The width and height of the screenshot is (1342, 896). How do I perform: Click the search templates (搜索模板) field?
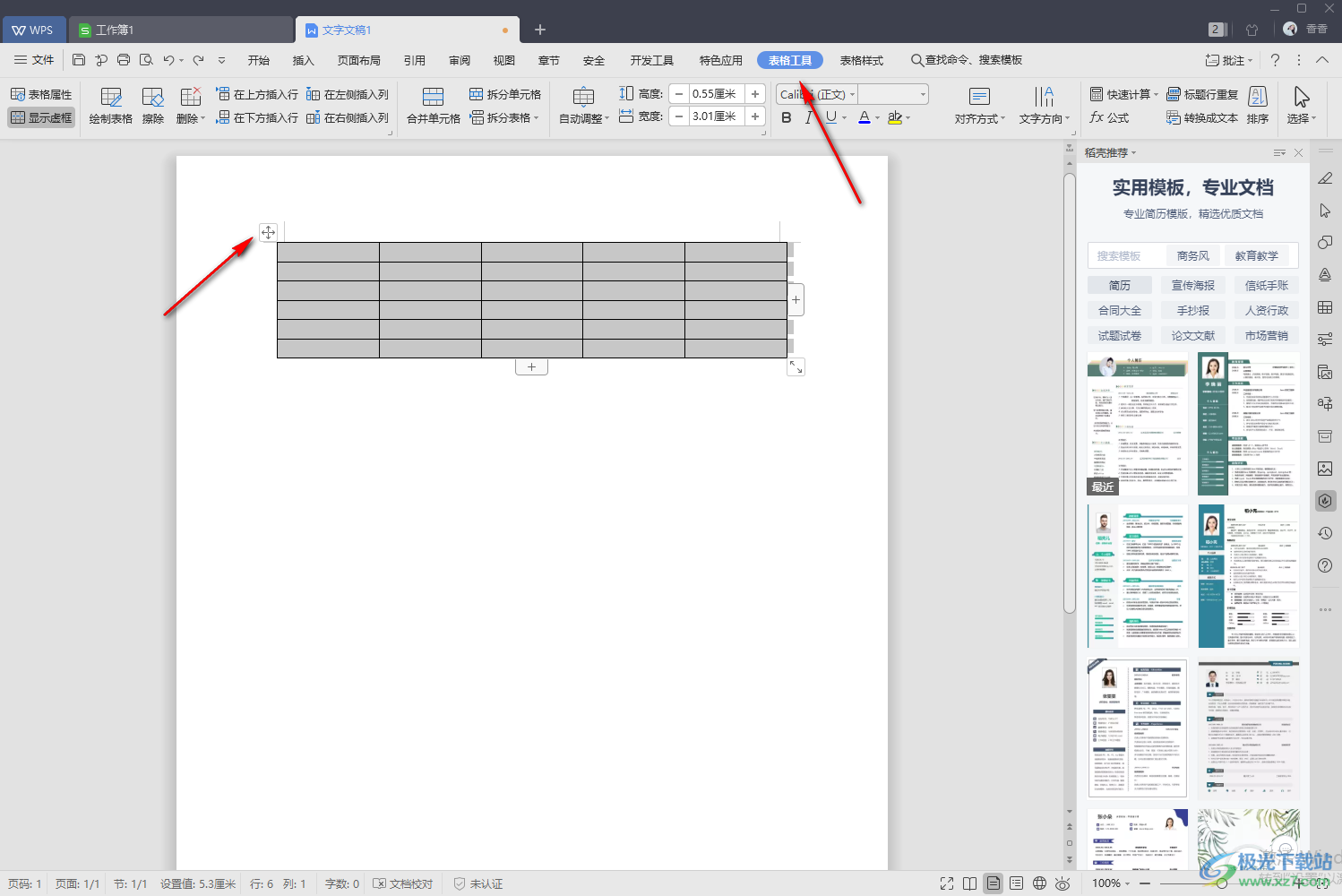pyautogui.click(x=1125, y=255)
